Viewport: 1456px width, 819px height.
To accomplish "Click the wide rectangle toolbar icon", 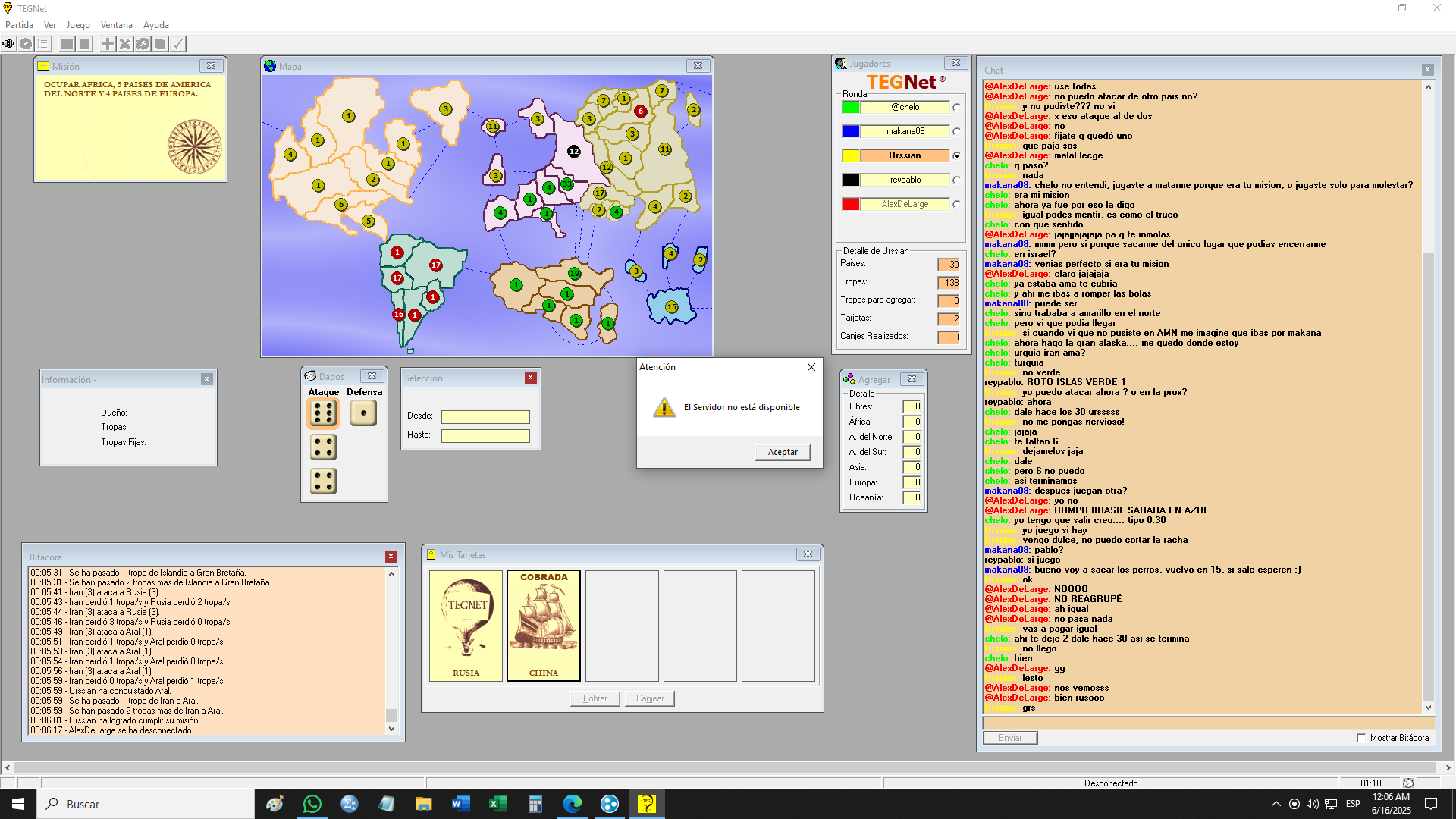I will click(x=67, y=44).
